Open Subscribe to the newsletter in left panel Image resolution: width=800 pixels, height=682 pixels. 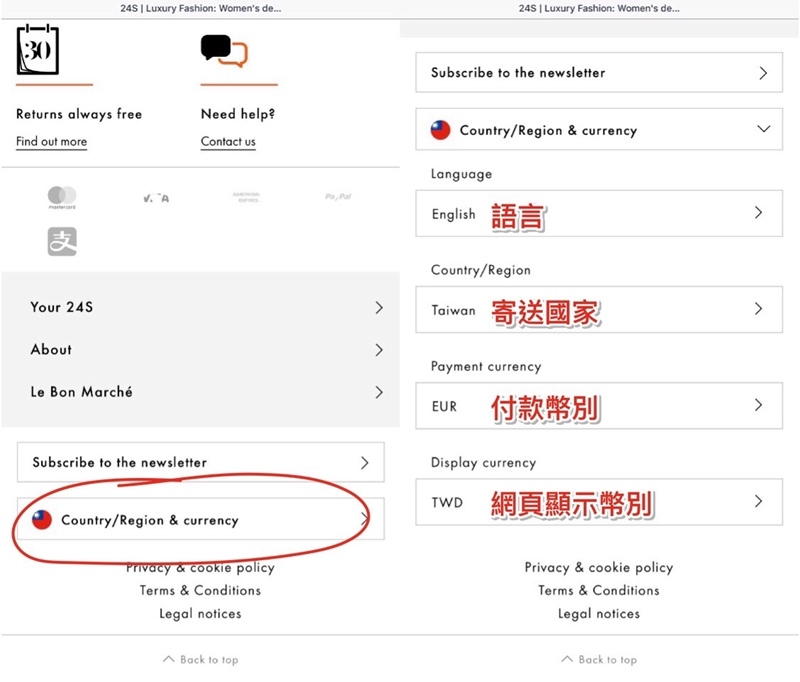pyautogui.click(x=201, y=462)
